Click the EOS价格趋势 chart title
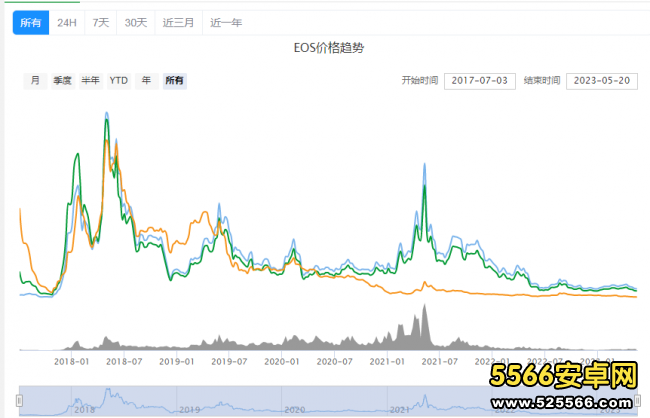 (x=329, y=48)
